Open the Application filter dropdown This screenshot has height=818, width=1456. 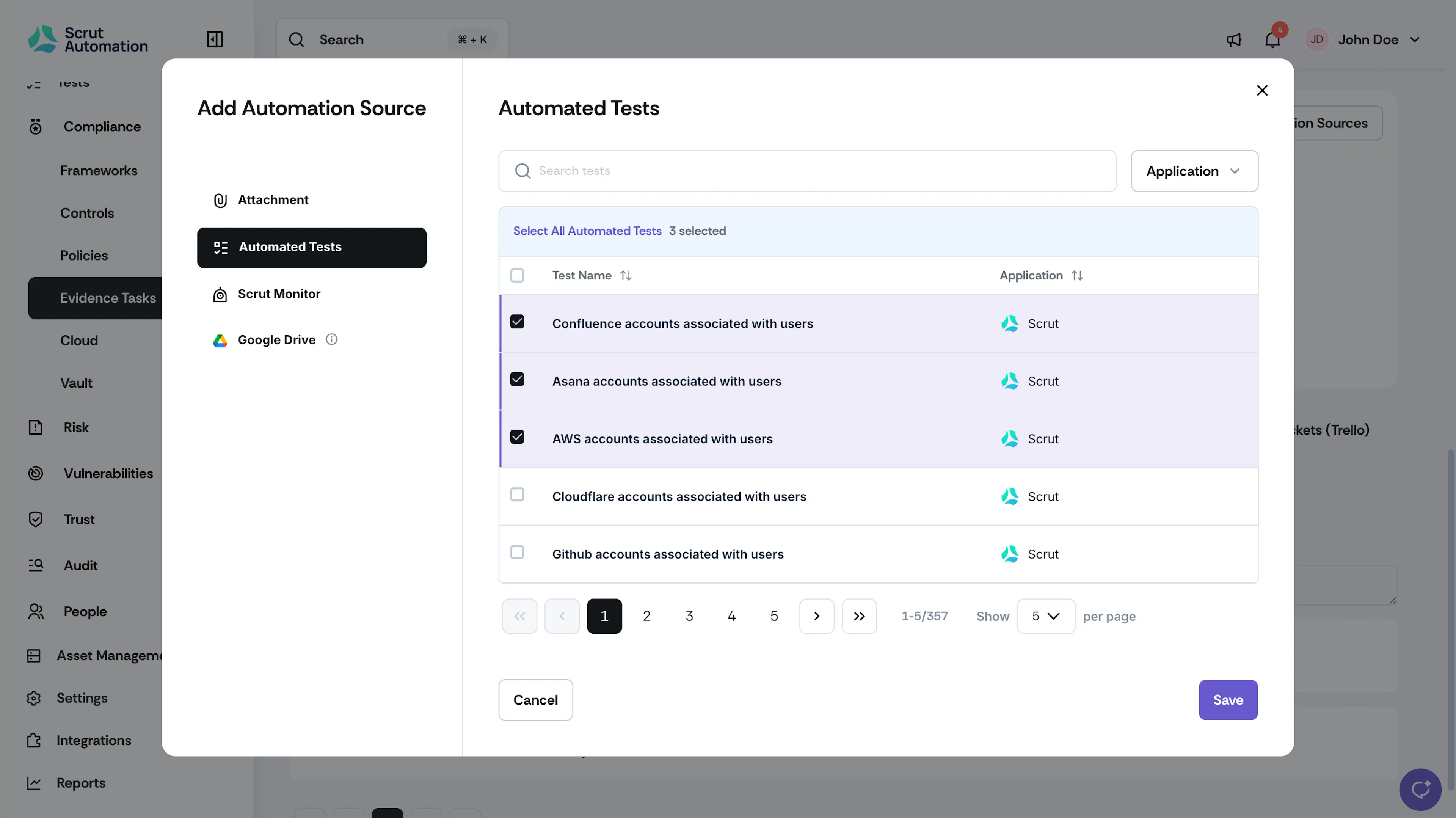(x=1194, y=171)
